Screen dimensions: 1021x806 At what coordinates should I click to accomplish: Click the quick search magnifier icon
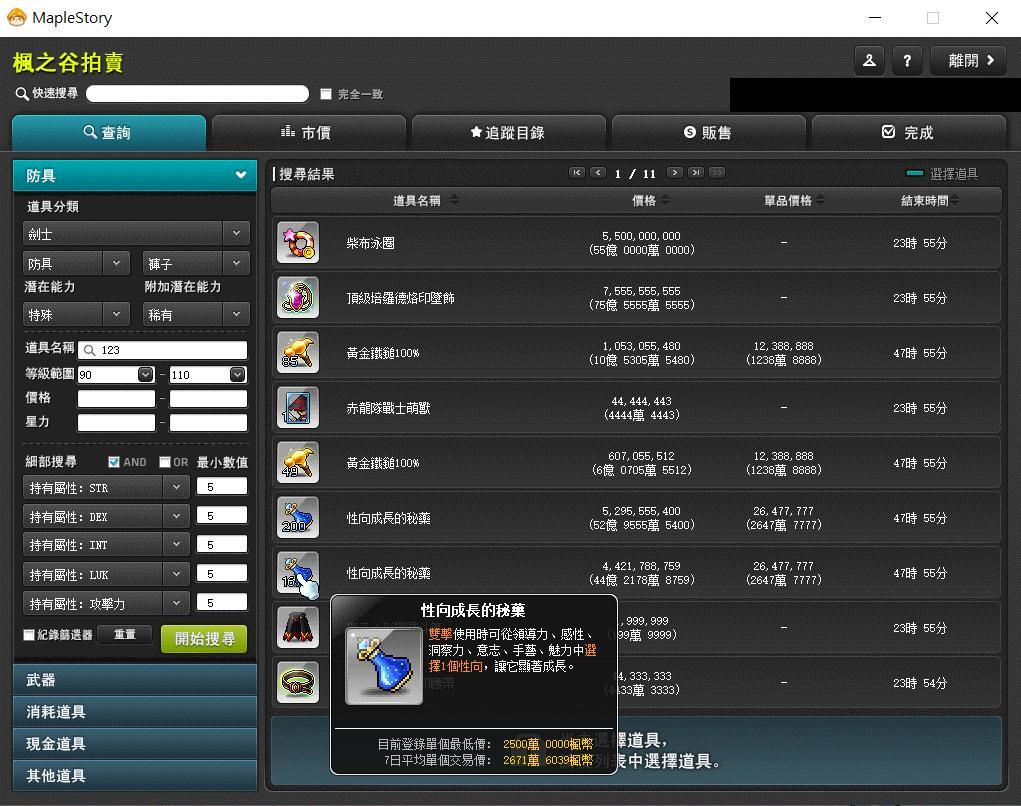pyautogui.click(x=21, y=93)
